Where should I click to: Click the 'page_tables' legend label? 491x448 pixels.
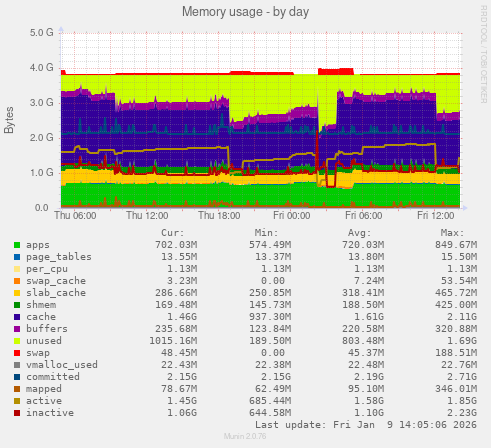59,257
